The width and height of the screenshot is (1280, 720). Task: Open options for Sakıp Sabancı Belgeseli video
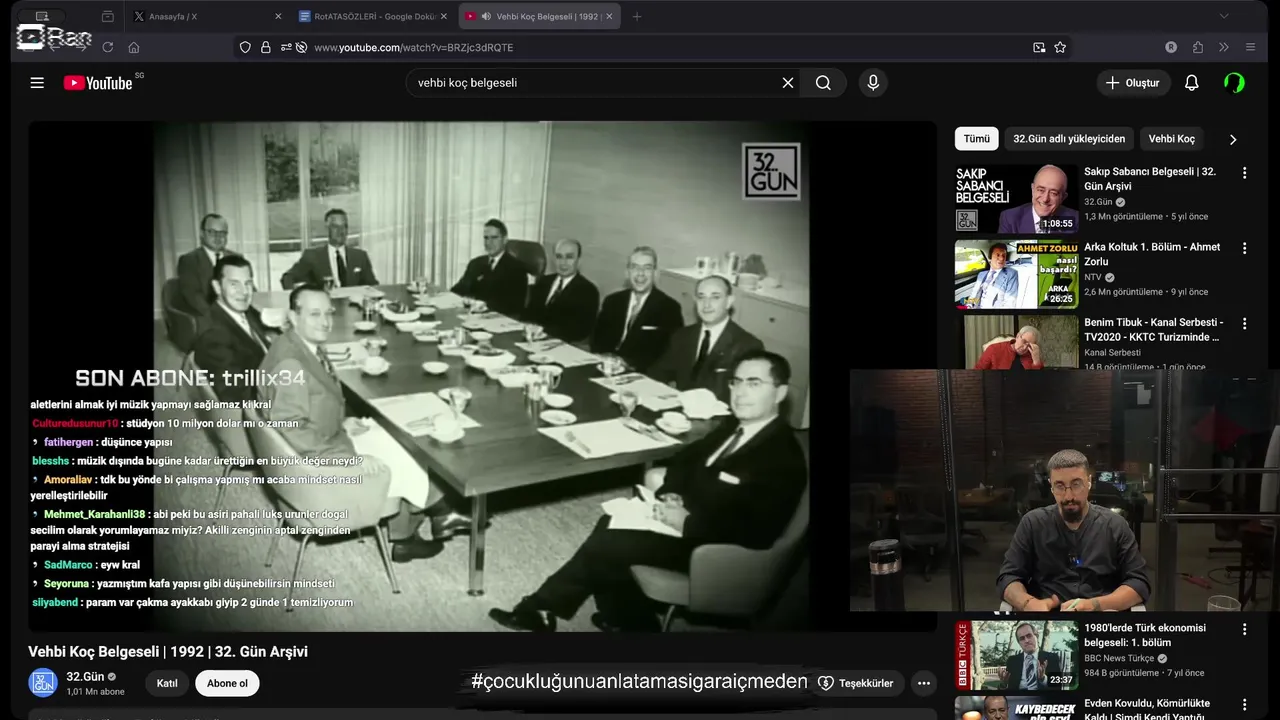[x=1245, y=173]
